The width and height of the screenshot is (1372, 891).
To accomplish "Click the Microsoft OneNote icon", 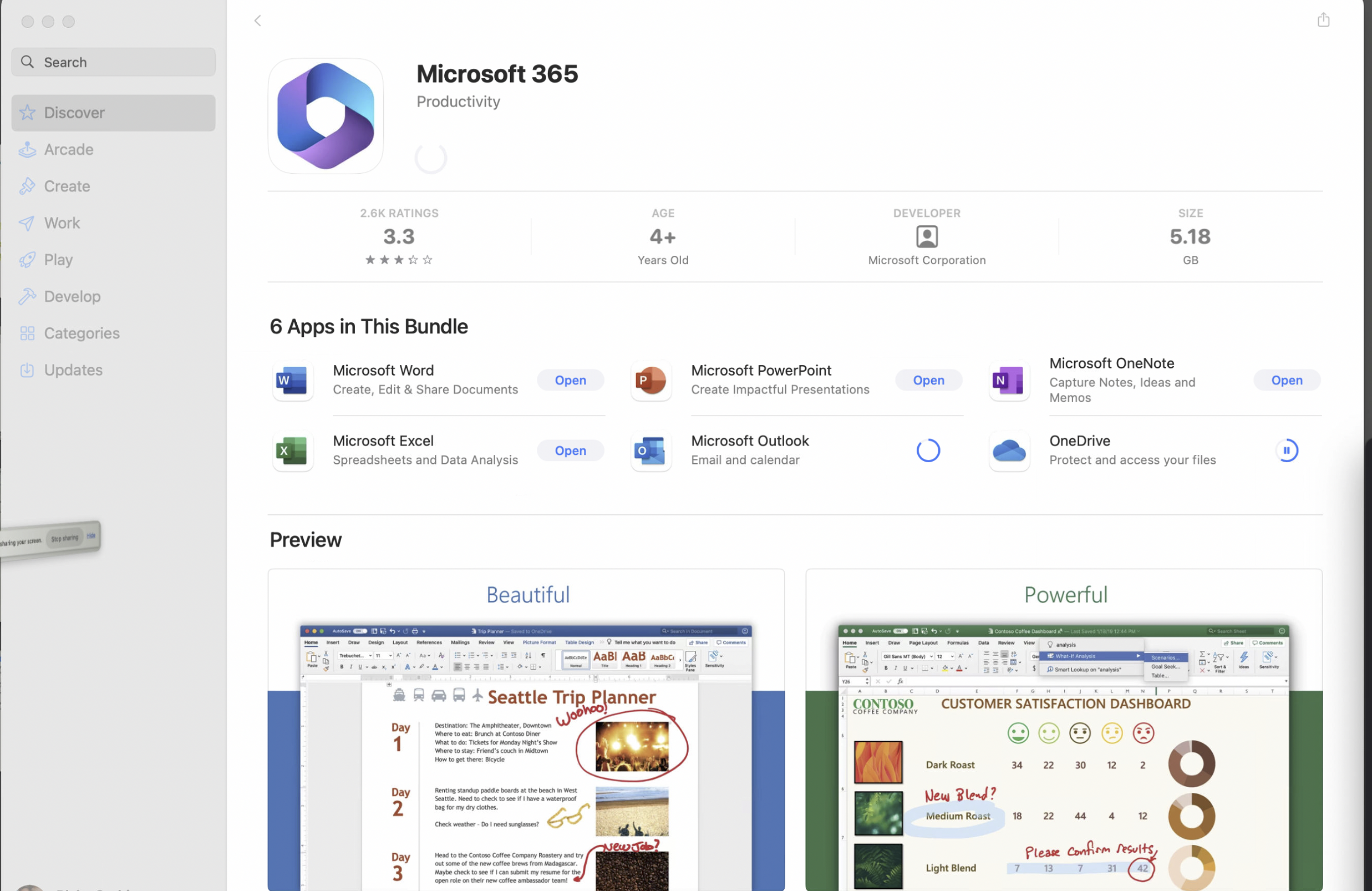I will coord(1009,381).
